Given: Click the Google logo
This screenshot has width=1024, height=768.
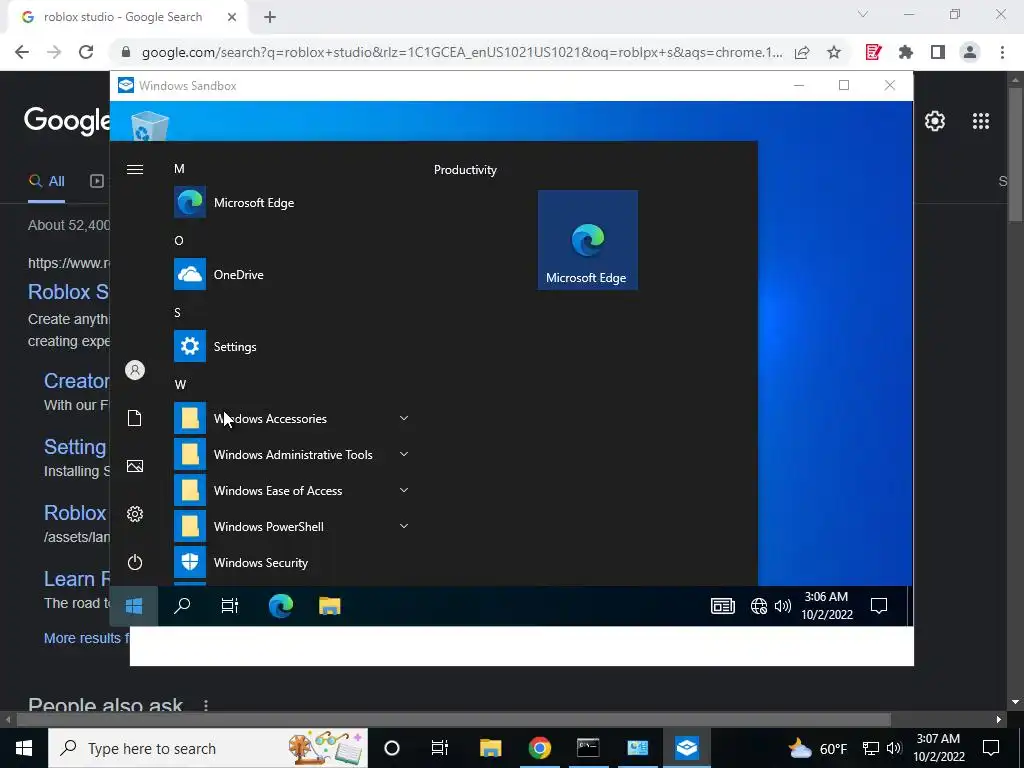Looking at the screenshot, I should 67,121.
